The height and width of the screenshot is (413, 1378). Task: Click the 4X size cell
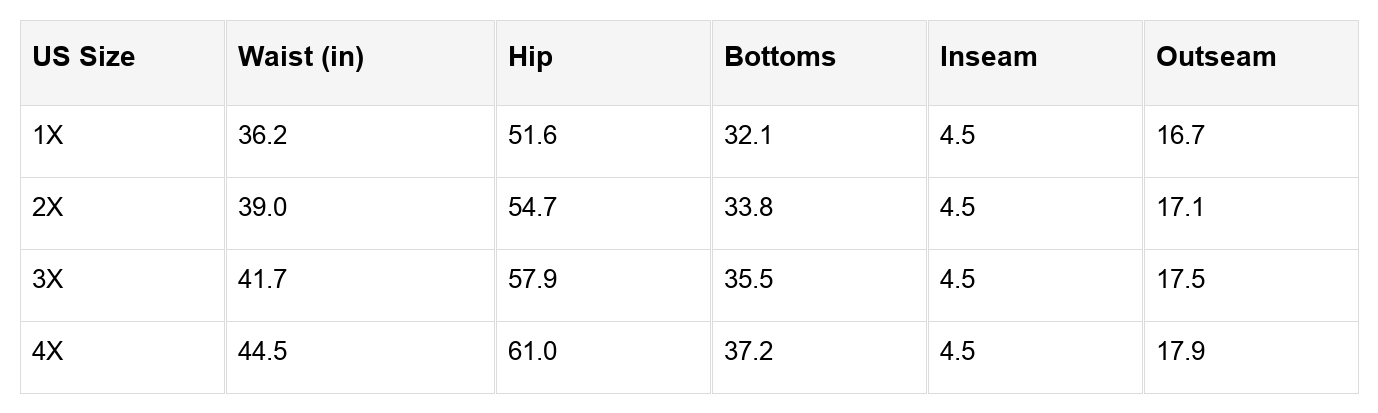tap(48, 352)
